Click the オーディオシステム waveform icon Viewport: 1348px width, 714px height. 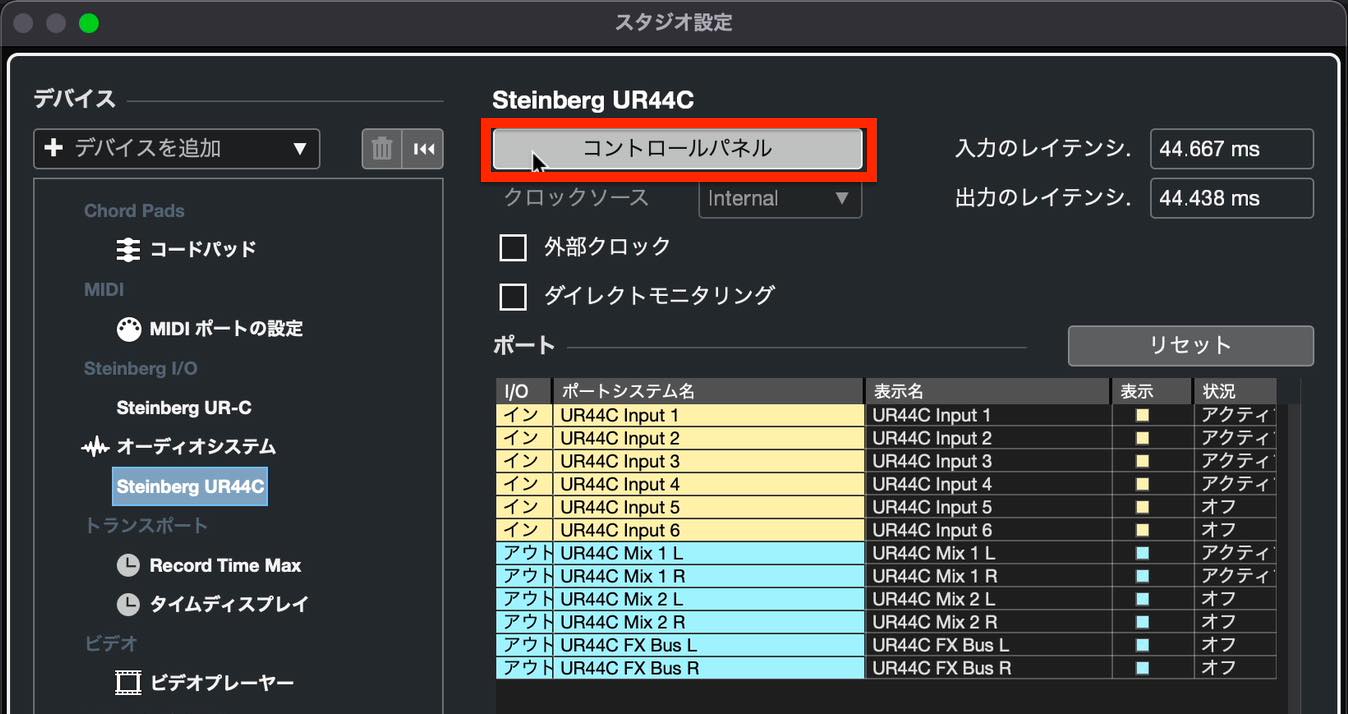[x=95, y=448]
